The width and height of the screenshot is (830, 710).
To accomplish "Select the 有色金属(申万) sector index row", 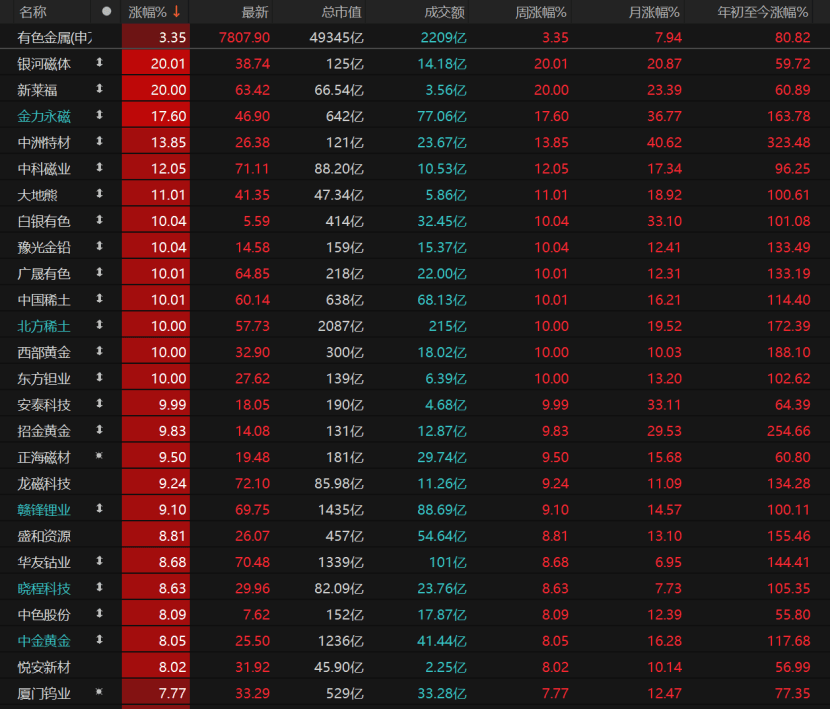I will (55, 37).
